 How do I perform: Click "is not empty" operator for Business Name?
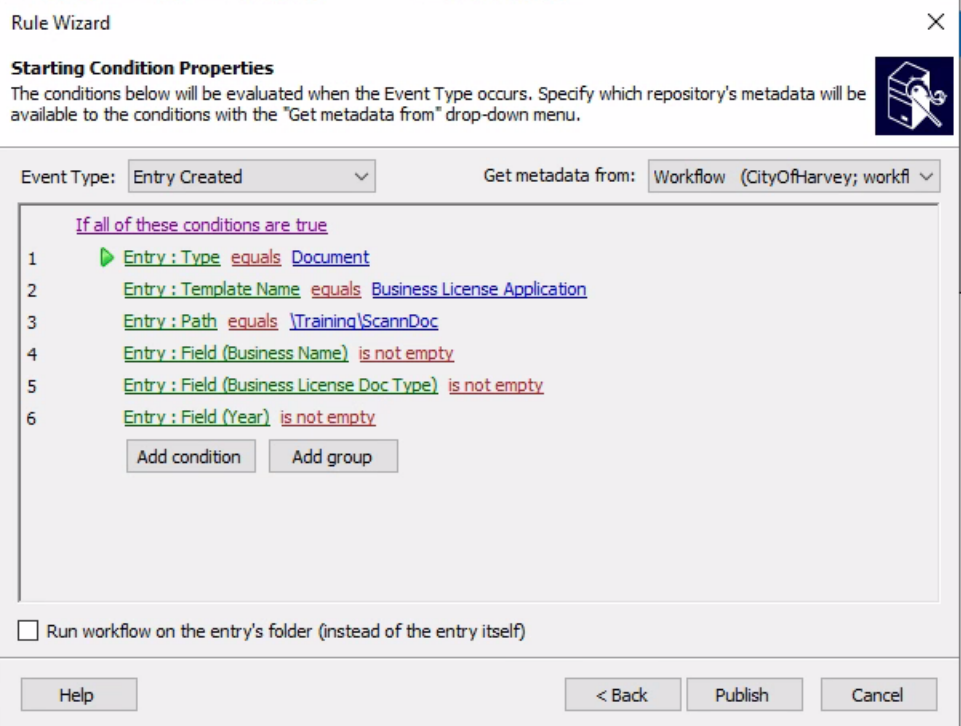[406, 354]
